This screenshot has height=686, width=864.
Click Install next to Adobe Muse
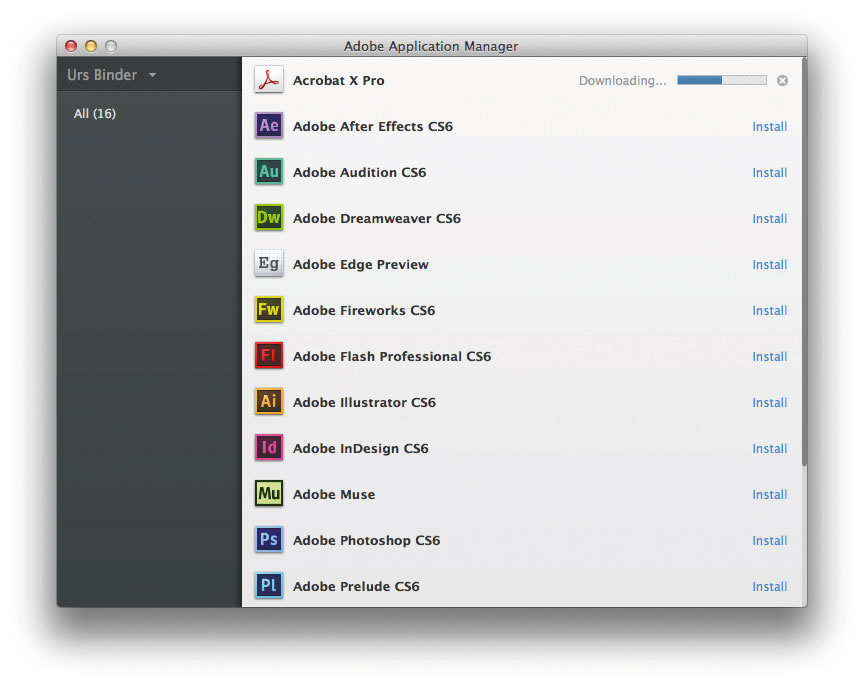click(769, 495)
